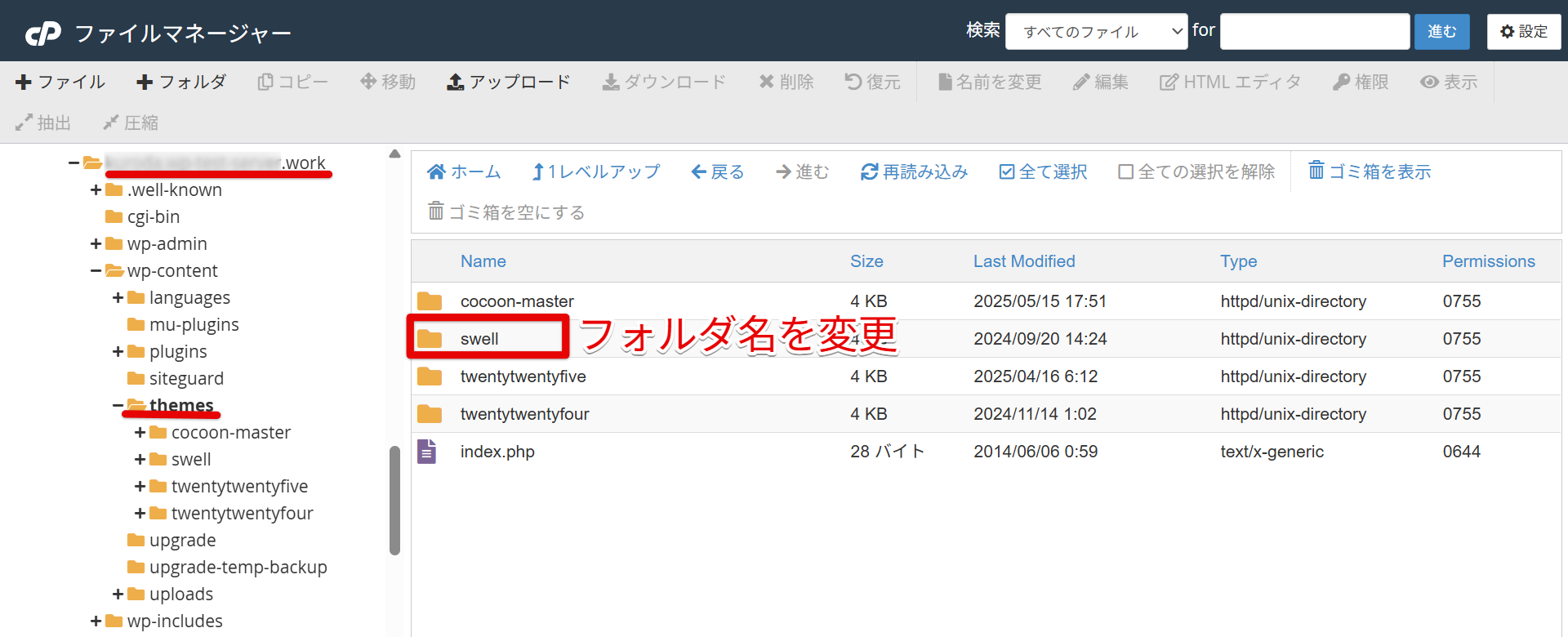Click the Upload (アップロード) toolbar icon
The height and width of the screenshot is (637, 1568).
pyautogui.click(x=456, y=82)
